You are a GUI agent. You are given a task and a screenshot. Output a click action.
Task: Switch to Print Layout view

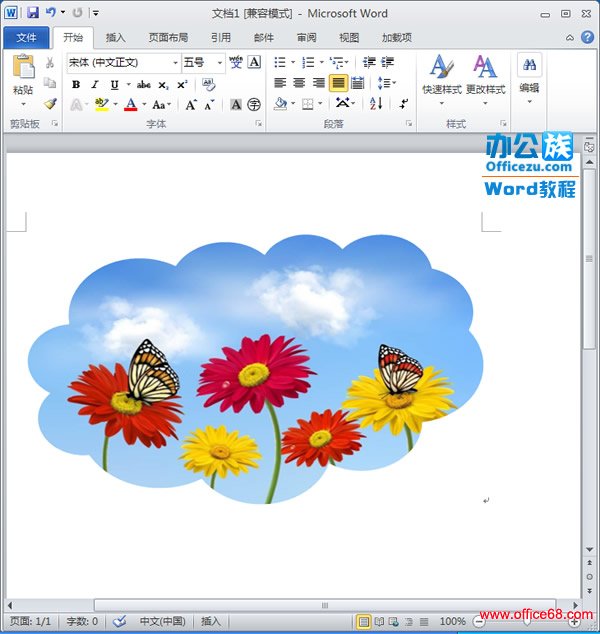pyautogui.click(x=363, y=621)
